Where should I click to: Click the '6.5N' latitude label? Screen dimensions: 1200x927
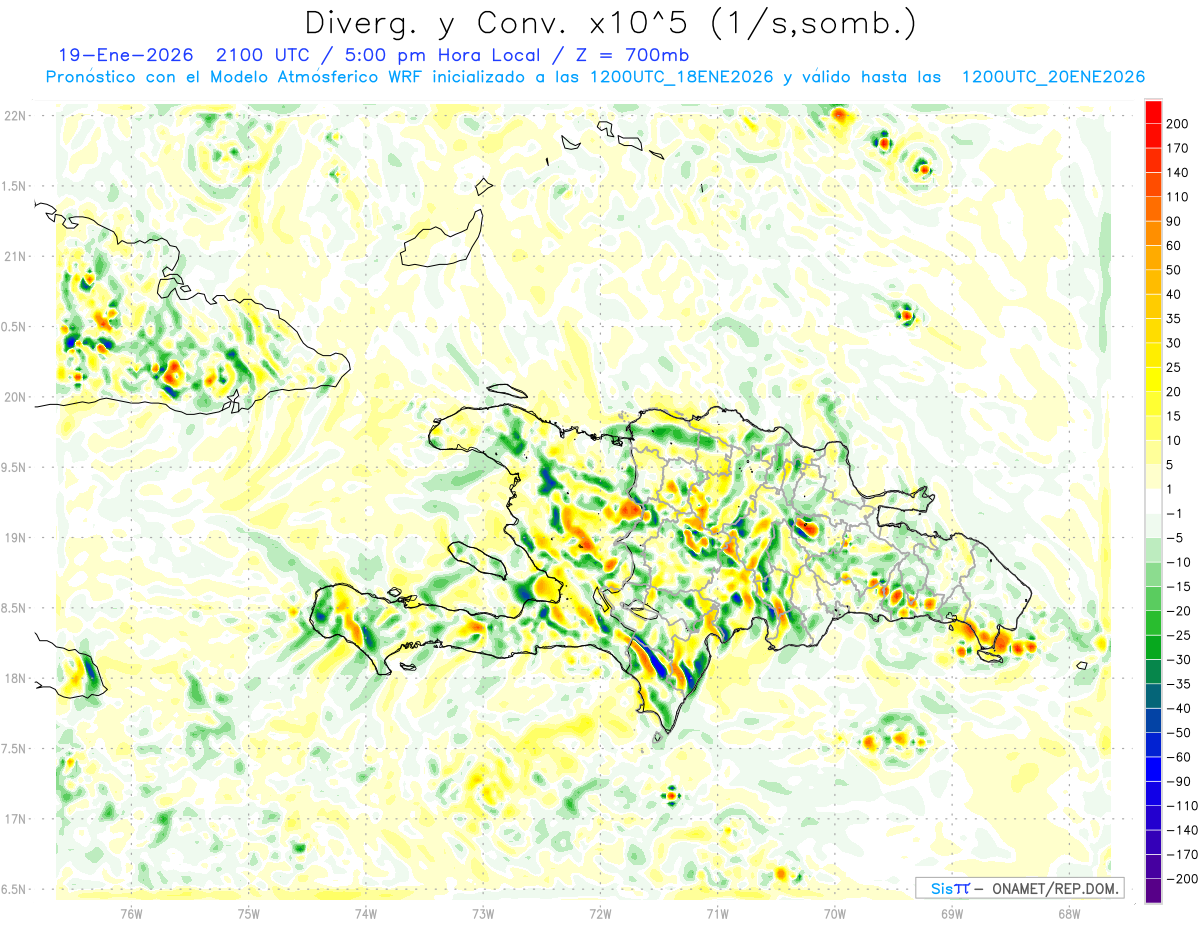[x=15, y=889]
